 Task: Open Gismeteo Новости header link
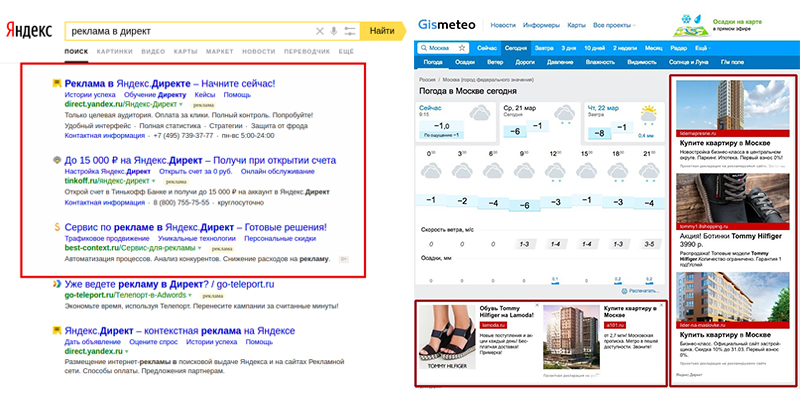503,25
